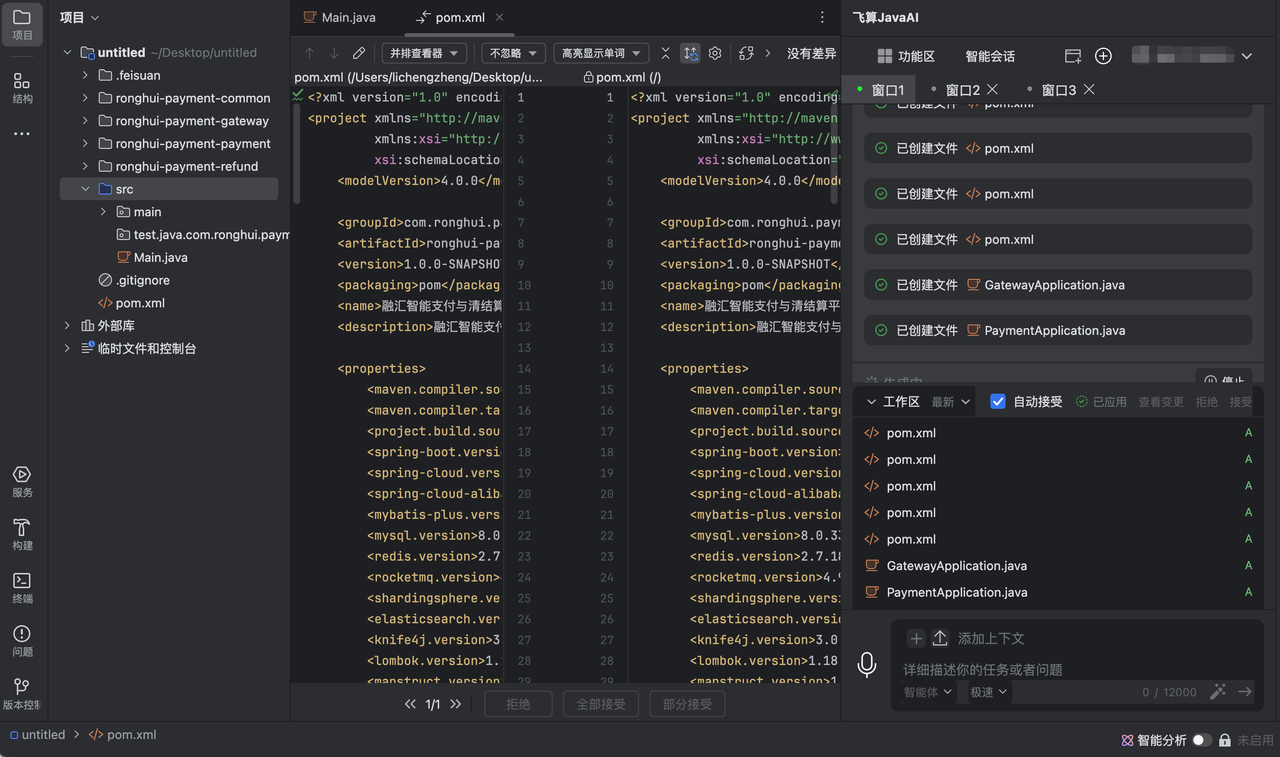Click the 拒绝 button under diff
The height and width of the screenshot is (757, 1280).
click(518, 704)
